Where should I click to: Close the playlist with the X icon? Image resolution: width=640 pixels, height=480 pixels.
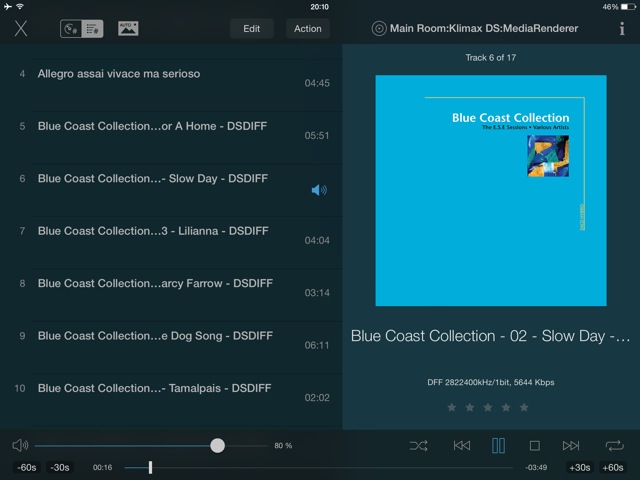point(21,29)
